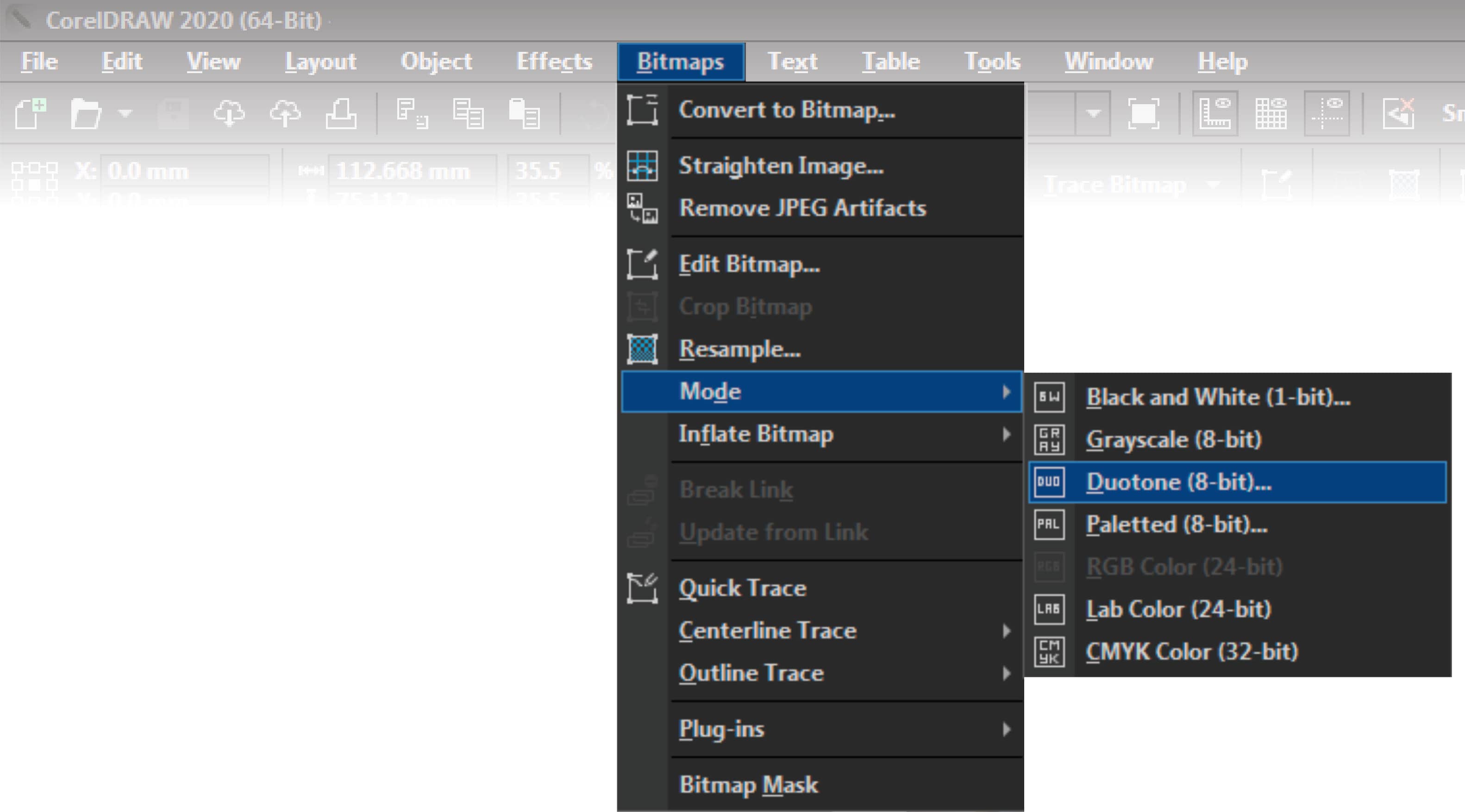Click the GRAY mode icon
The height and width of the screenshot is (812, 1465).
click(1049, 439)
